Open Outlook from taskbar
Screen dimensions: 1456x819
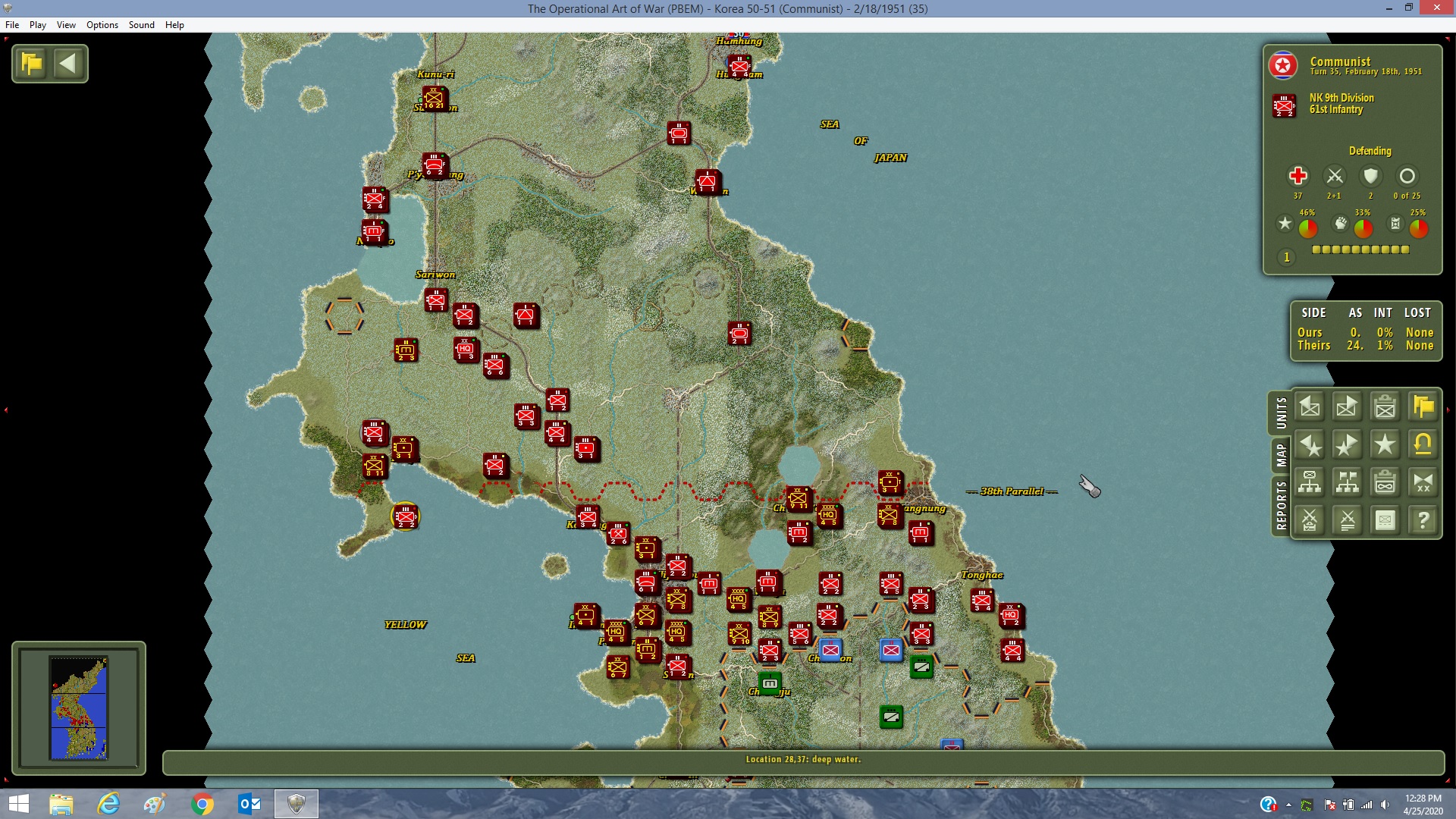[249, 804]
